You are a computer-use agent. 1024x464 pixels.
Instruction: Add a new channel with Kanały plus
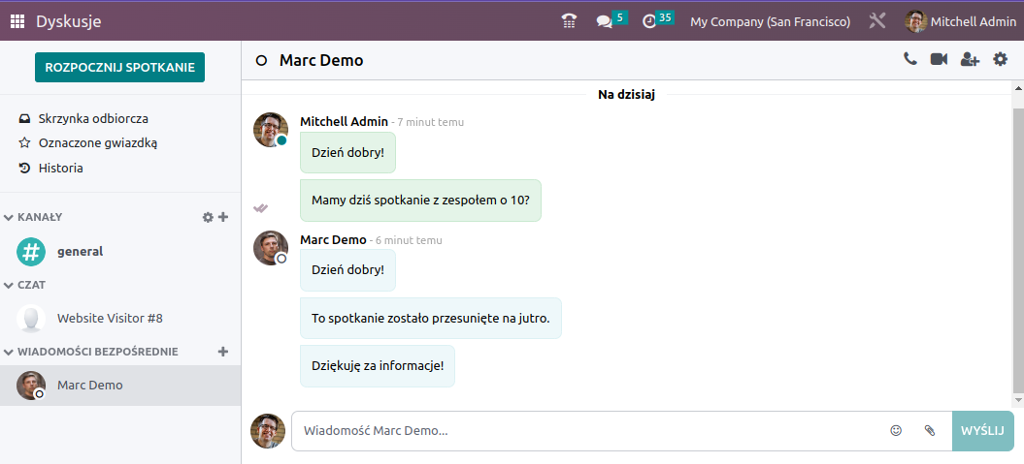pyautogui.click(x=223, y=217)
